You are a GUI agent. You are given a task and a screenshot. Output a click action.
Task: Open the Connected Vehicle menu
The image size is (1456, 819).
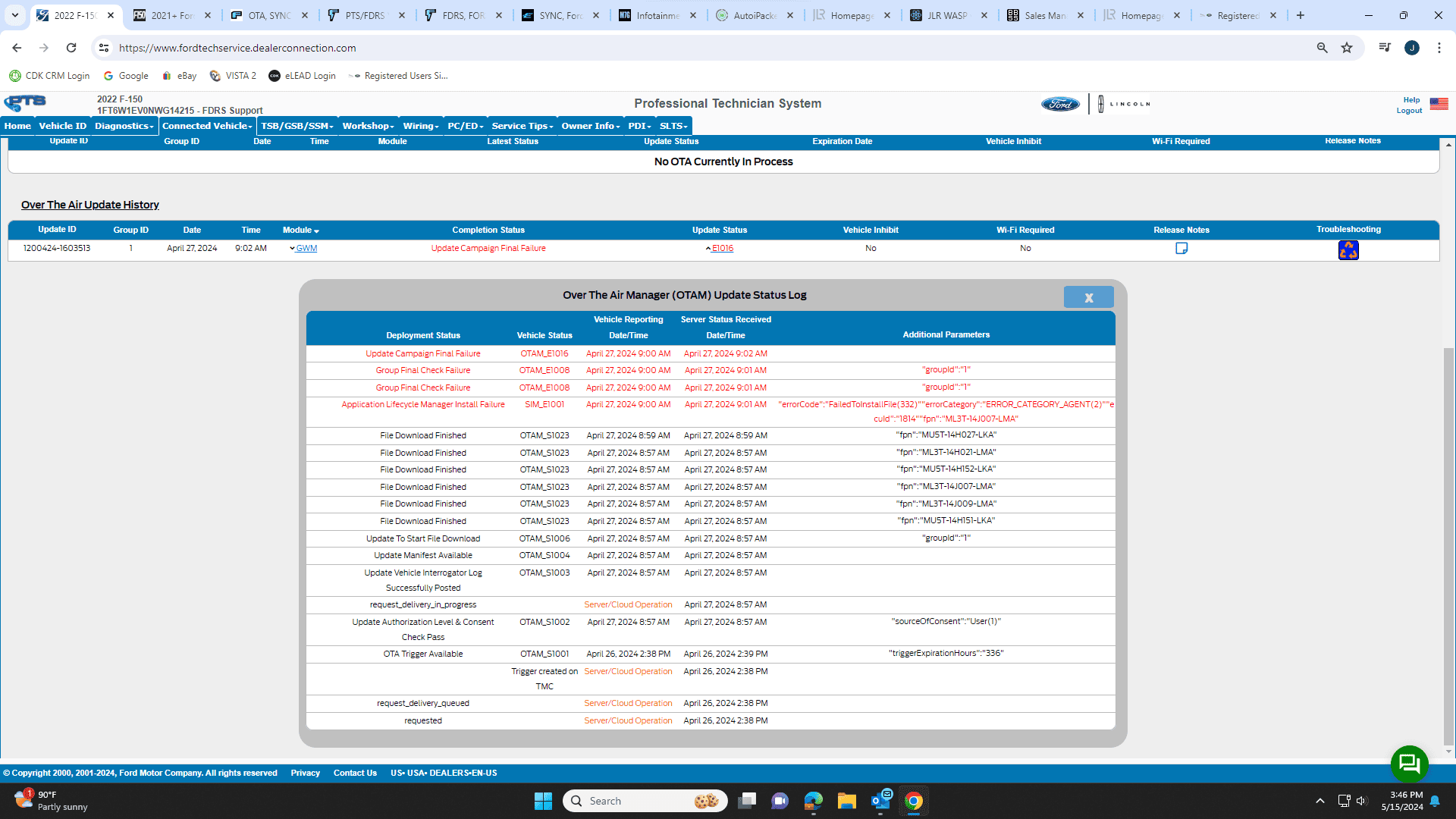[207, 126]
